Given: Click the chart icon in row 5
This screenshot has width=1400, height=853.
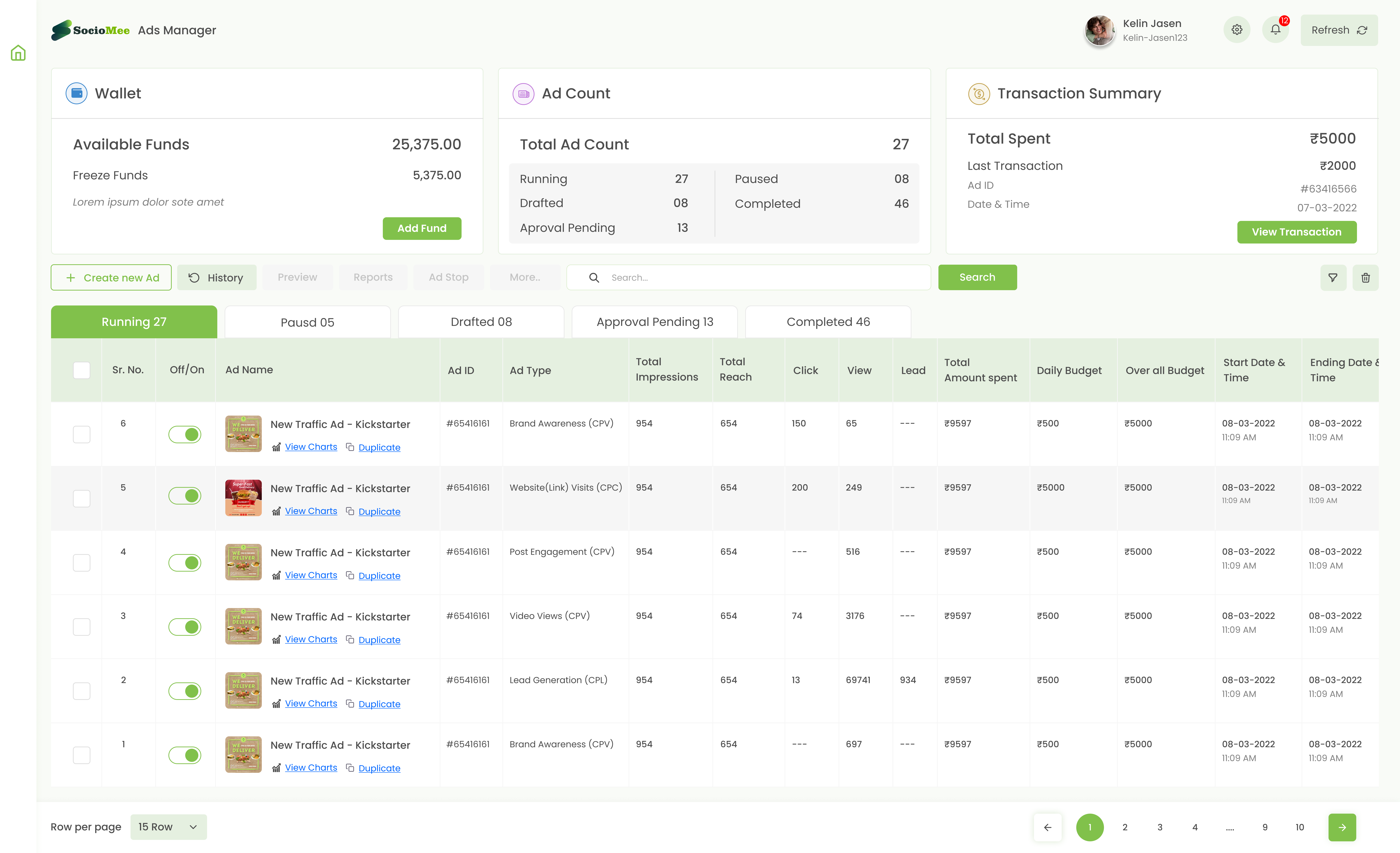Looking at the screenshot, I should click(x=276, y=512).
